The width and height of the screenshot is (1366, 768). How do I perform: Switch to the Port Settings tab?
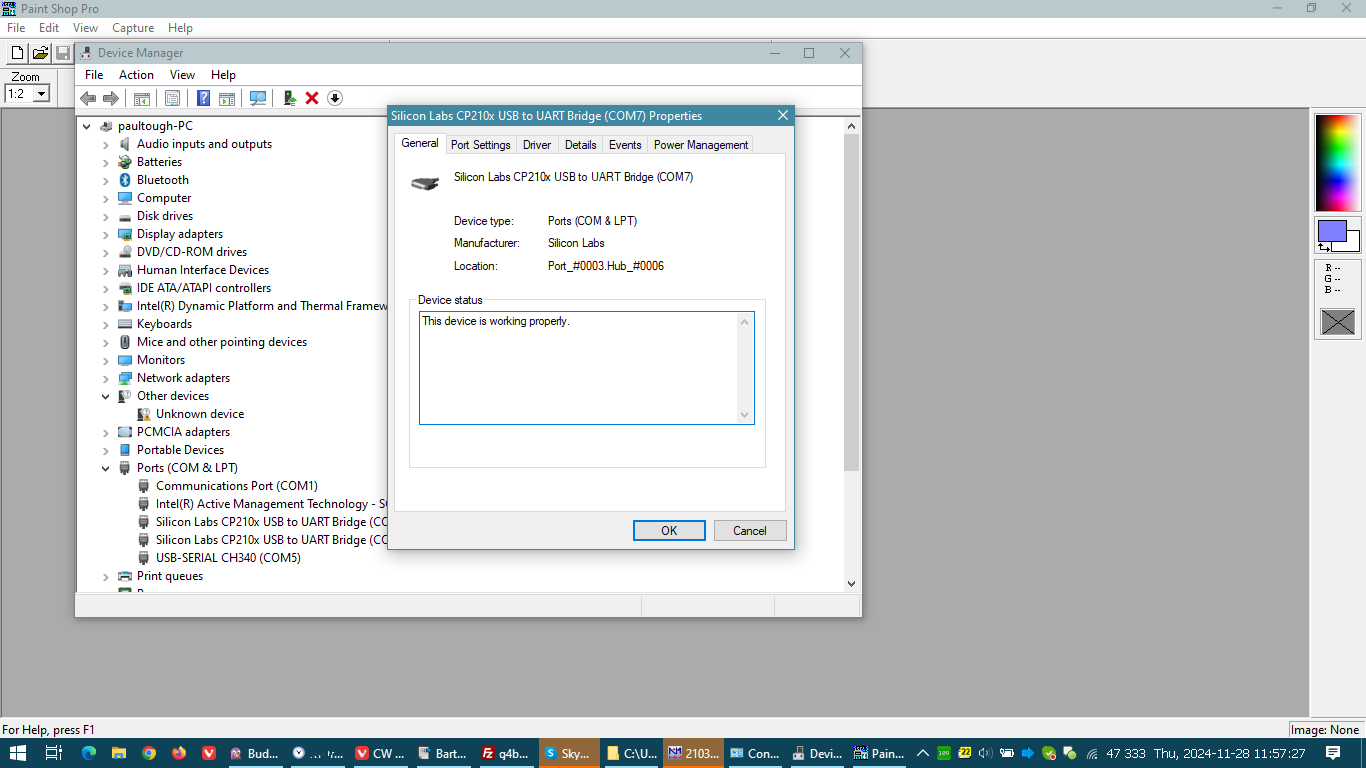481,145
